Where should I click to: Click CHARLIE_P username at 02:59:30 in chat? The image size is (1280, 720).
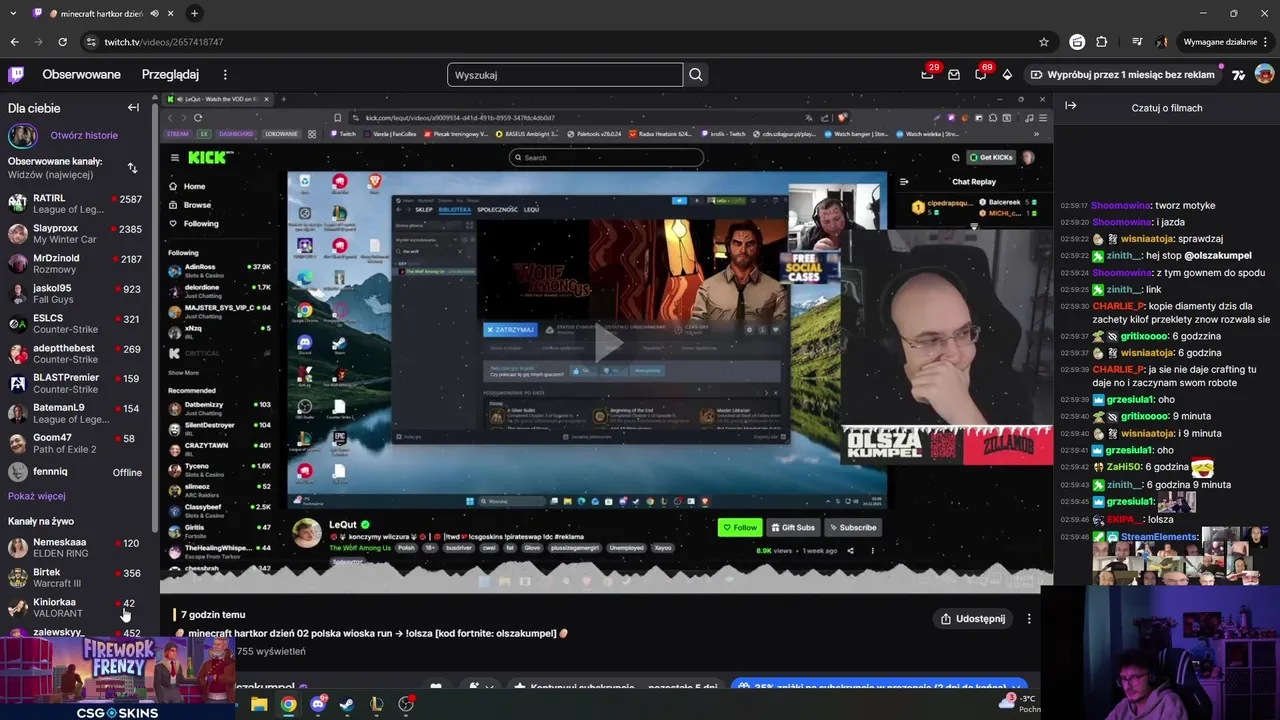pyautogui.click(x=1118, y=306)
